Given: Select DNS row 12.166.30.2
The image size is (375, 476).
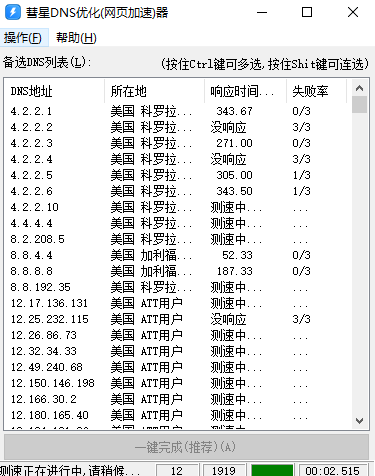Looking at the screenshot, I should tap(177, 399).
